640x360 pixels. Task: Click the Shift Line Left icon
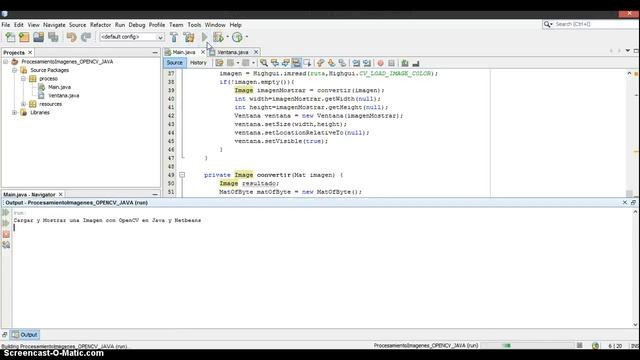[356, 63]
